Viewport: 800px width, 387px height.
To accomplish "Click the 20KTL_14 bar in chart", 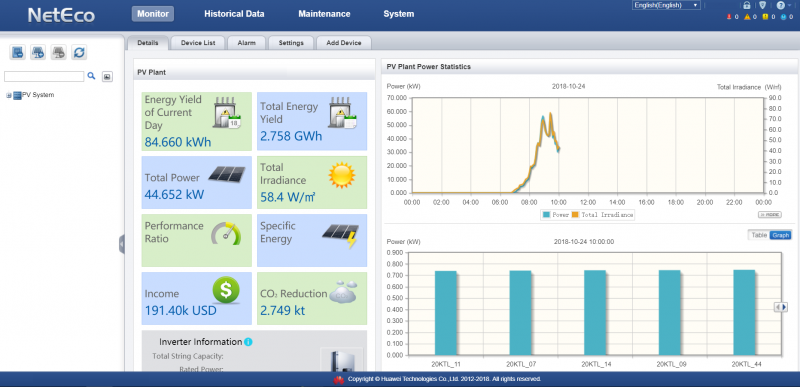I will (x=595, y=313).
